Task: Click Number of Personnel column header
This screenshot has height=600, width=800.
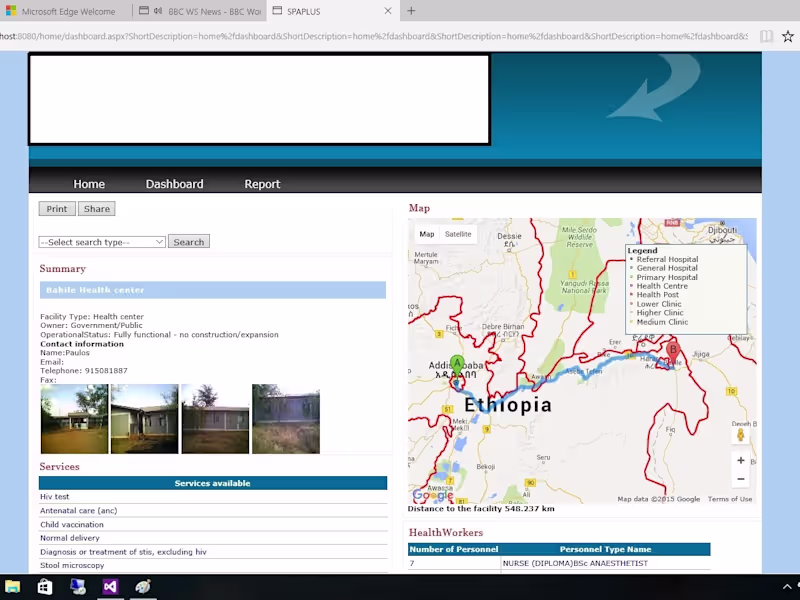Action: tap(454, 549)
